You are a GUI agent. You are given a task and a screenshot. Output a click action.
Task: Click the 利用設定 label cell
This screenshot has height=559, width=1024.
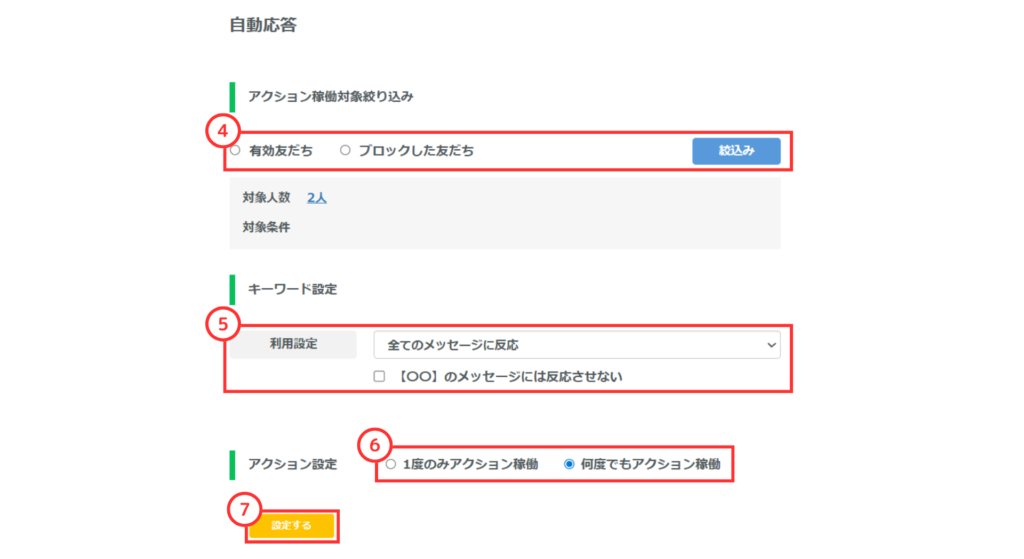coord(293,345)
